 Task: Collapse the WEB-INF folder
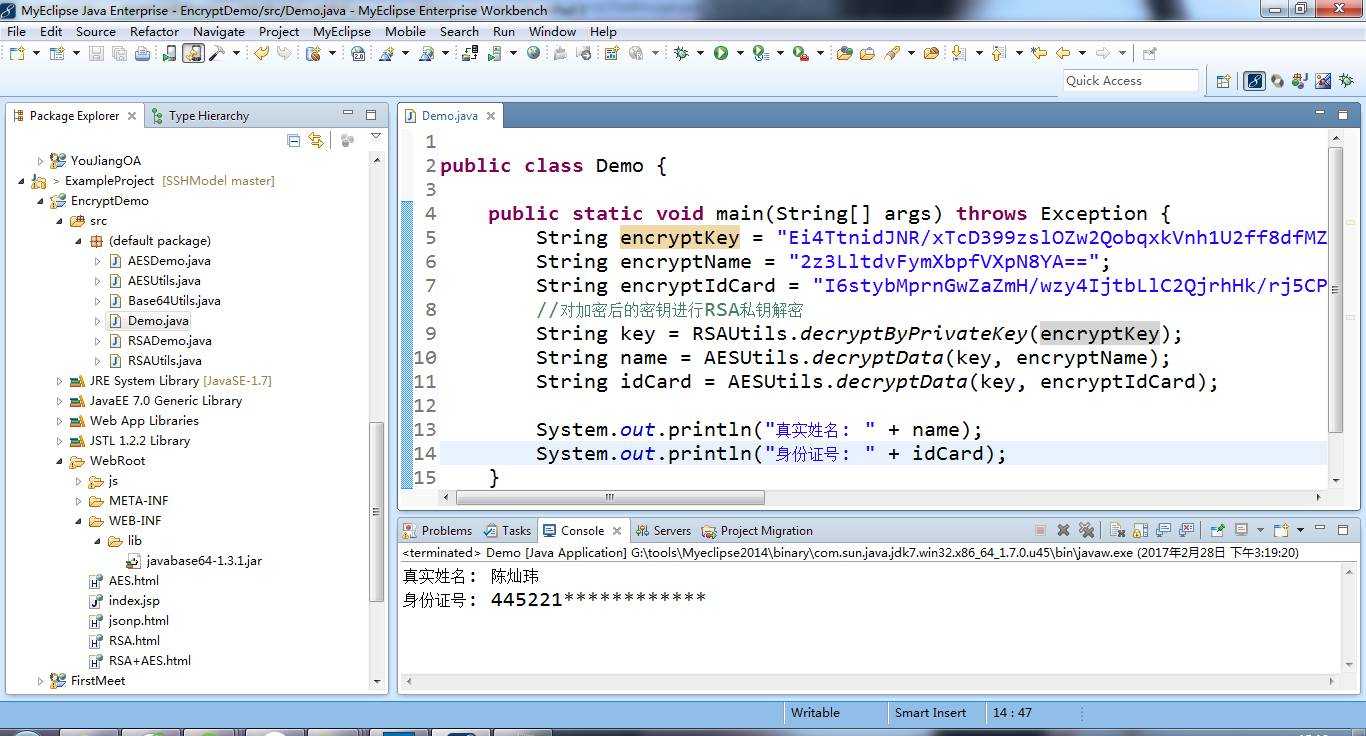pyautogui.click(x=79, y=521)
